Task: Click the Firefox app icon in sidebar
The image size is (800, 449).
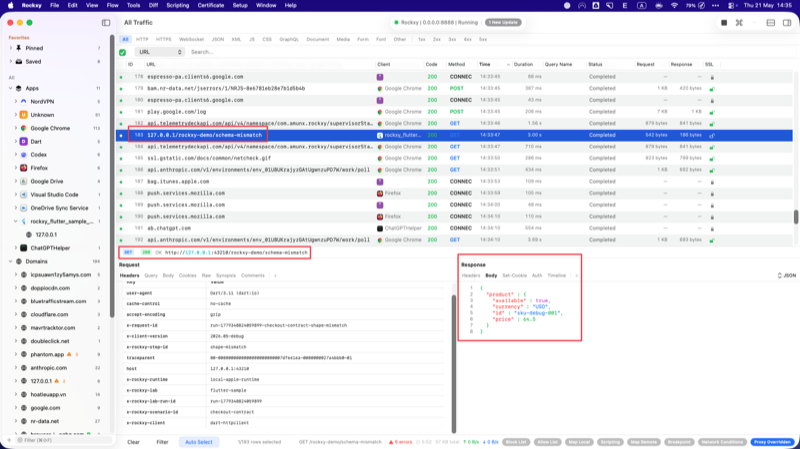Action: pyautogui.click(x=23, y=168)
